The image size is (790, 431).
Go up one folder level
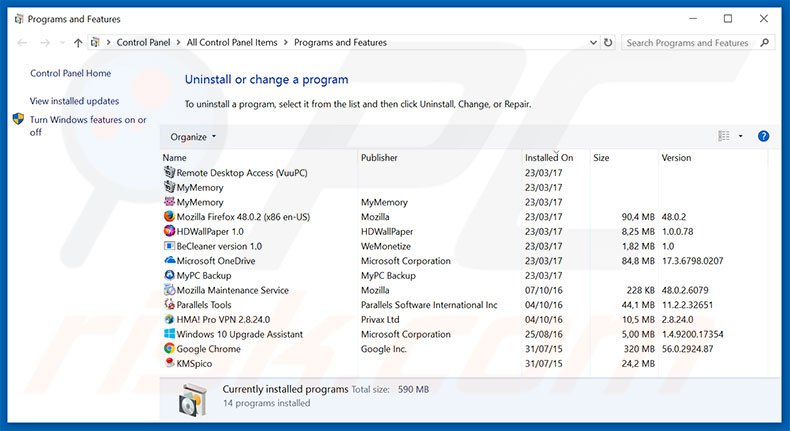78,43
